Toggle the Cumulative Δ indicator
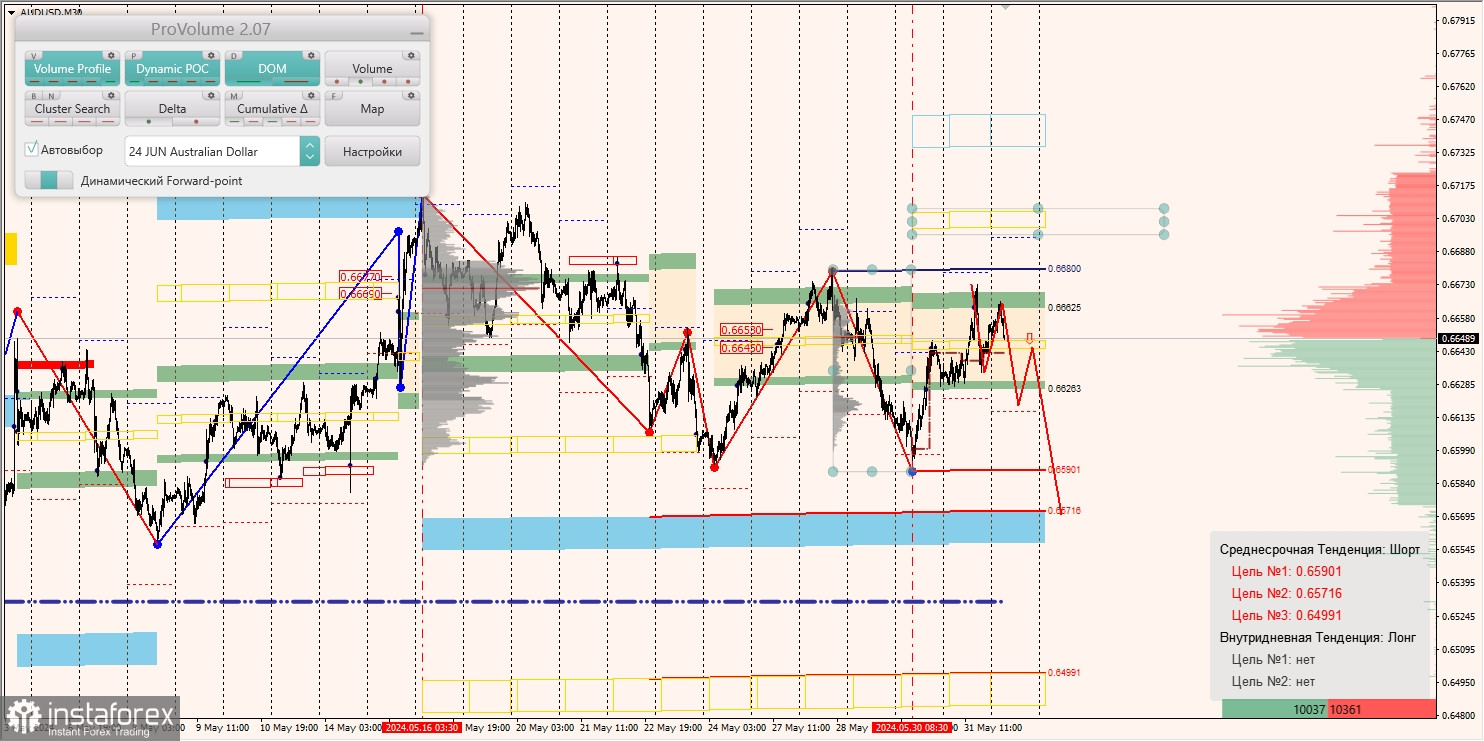The image size is (1484, 741). point(272,109)
